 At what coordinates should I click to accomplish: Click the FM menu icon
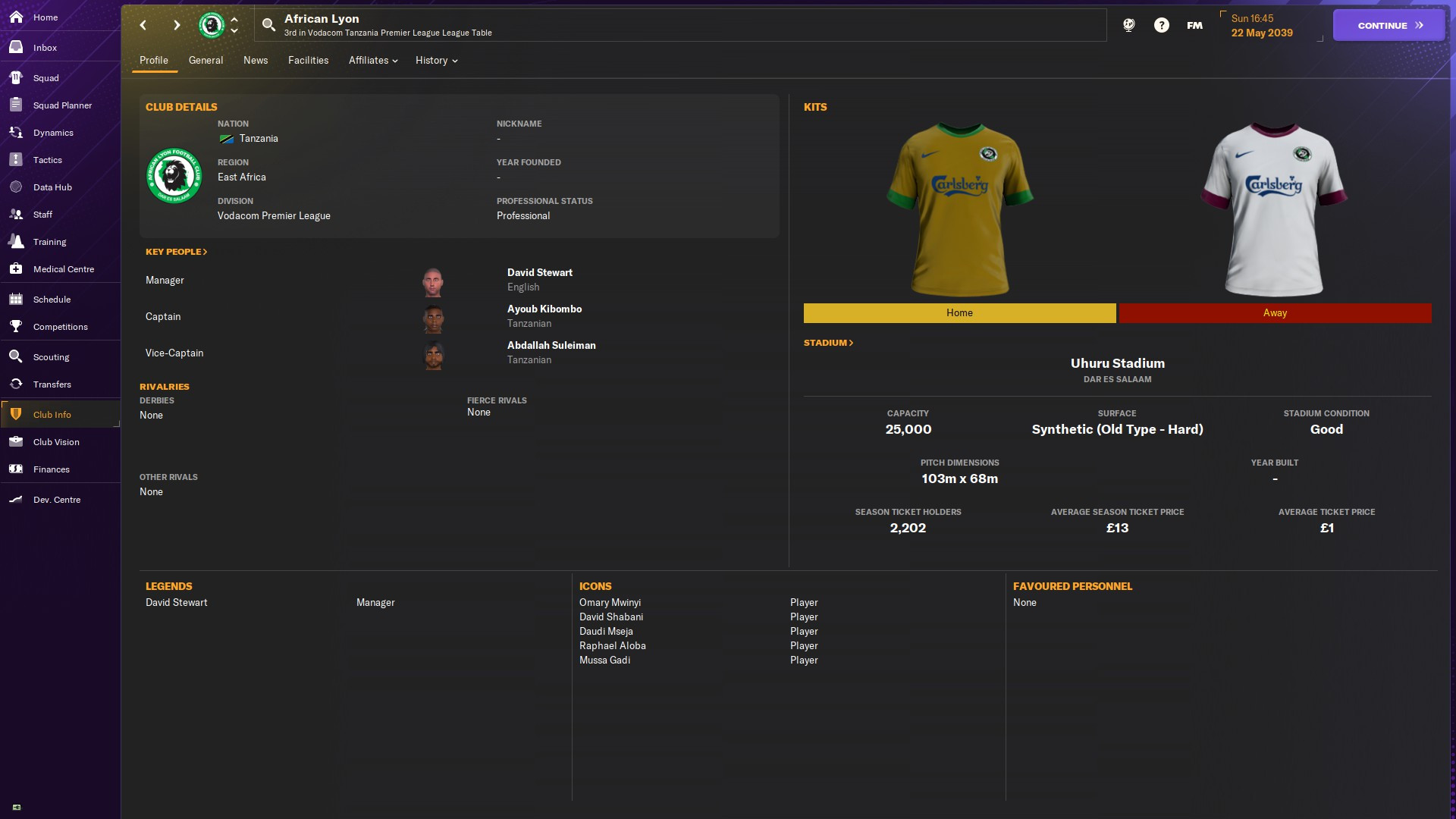pyautogui.click(x=1194, y=25)
